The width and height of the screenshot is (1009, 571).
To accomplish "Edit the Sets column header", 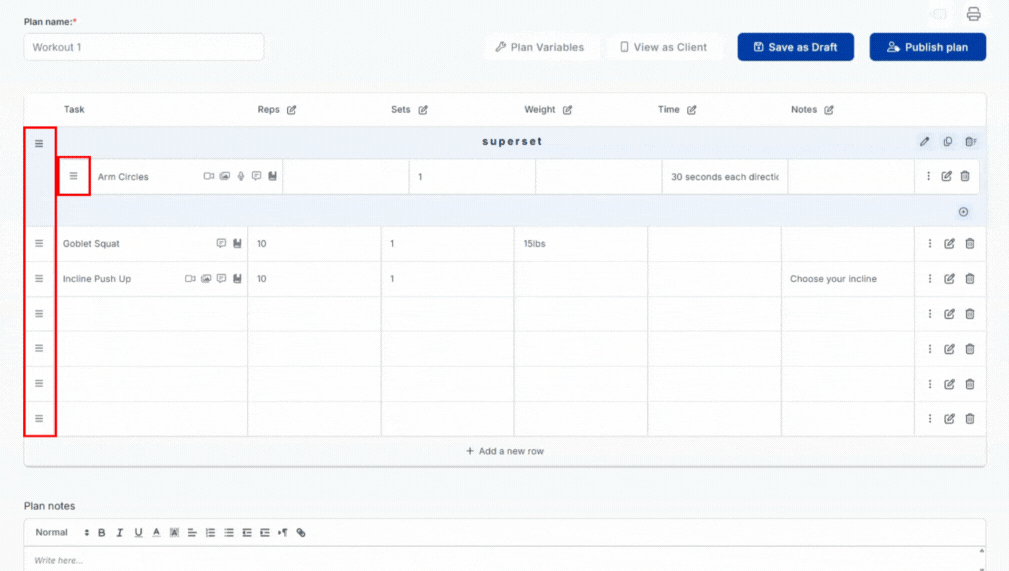I will (423, 110).
